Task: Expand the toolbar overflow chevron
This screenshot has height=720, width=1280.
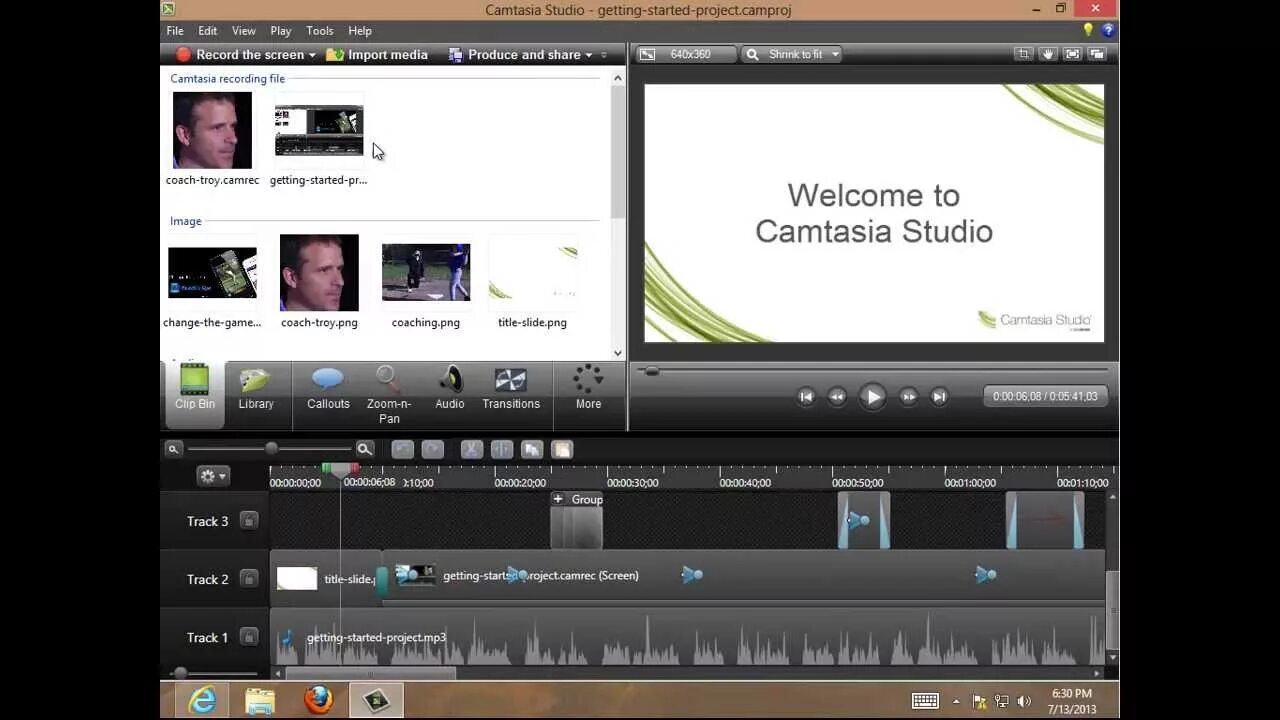Action: [x=603, y=55]
